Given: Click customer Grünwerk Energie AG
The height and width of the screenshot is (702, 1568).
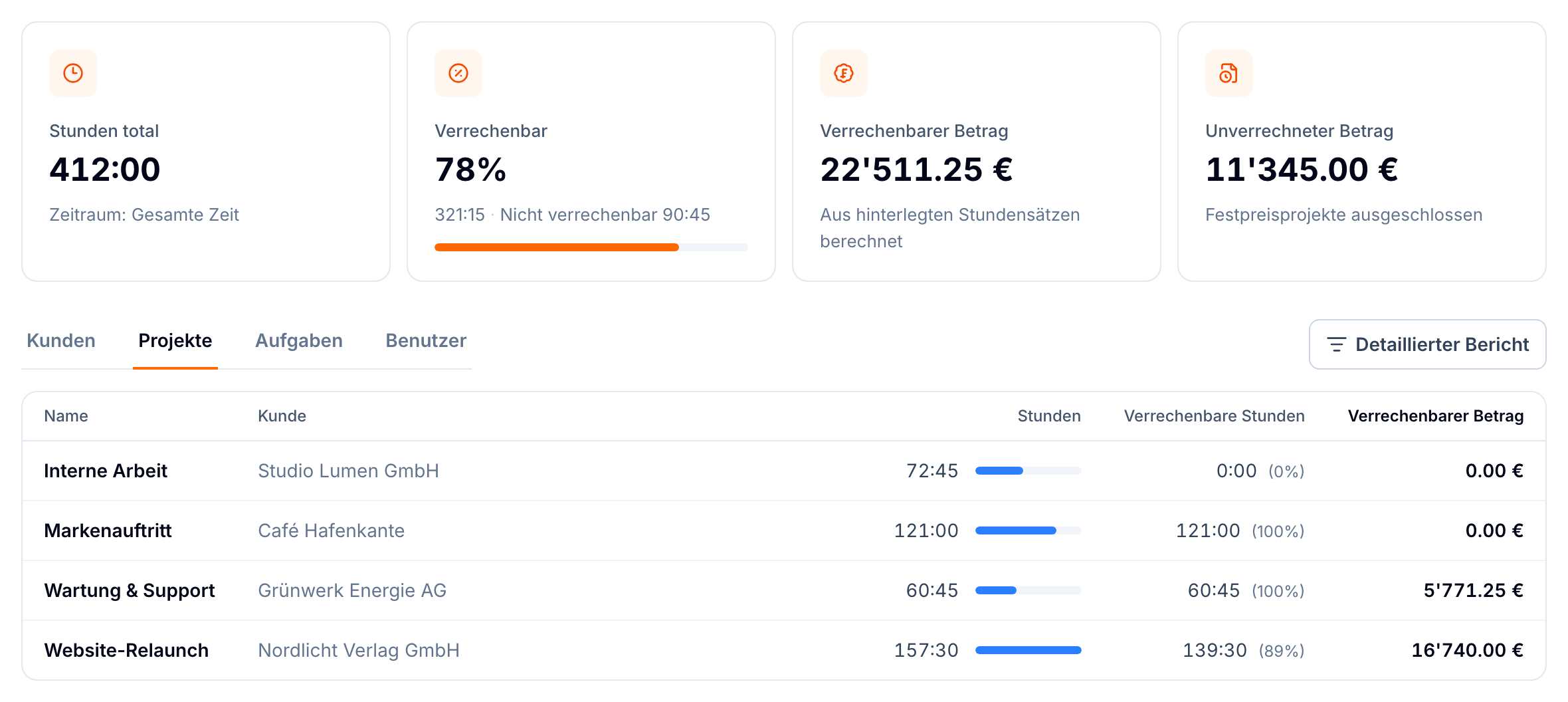Looking at the screenshot, I should 352,590.
